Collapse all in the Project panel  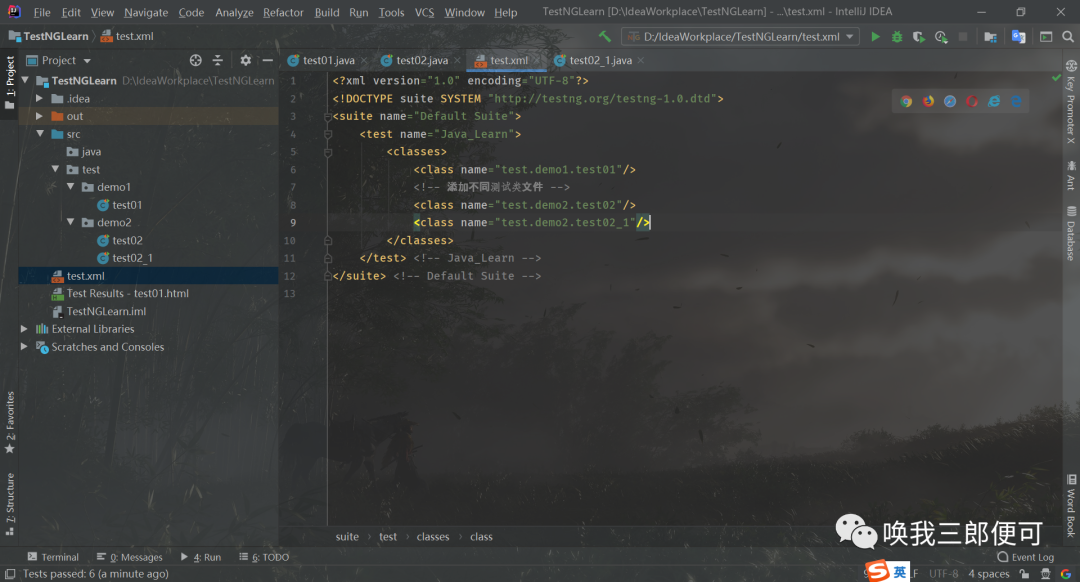(x=218, y=61)
